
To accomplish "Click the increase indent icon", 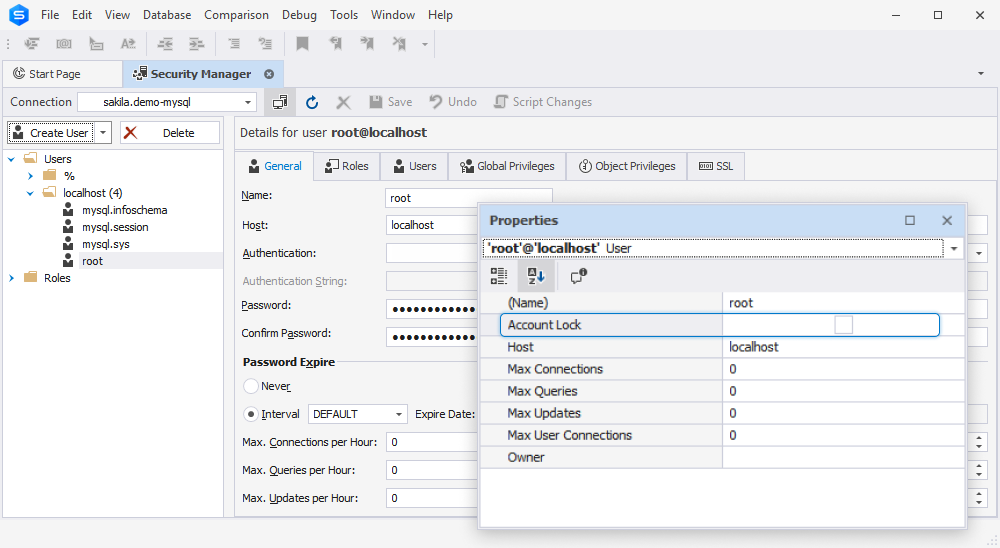I will tap(196, 44).
